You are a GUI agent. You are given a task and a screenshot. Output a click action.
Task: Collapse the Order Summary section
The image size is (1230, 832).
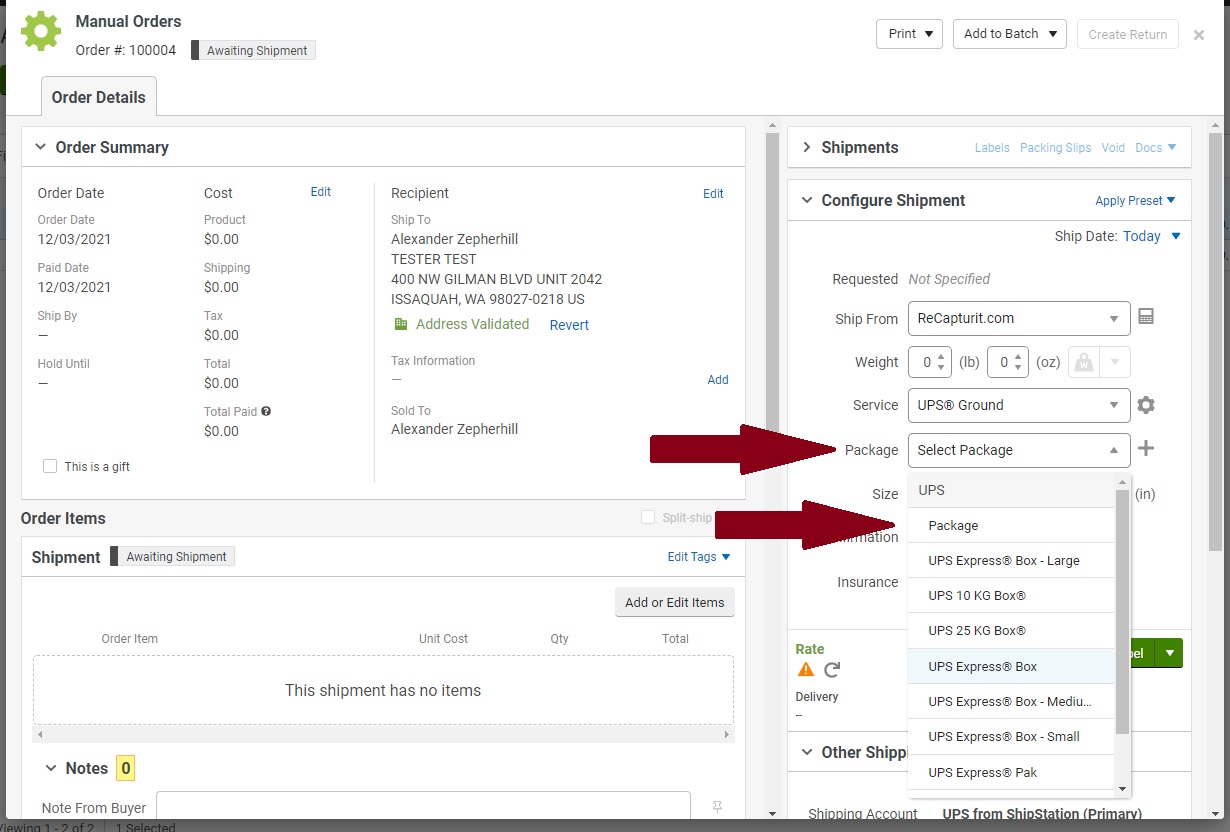pyautogui.click(x=40, y=147)
